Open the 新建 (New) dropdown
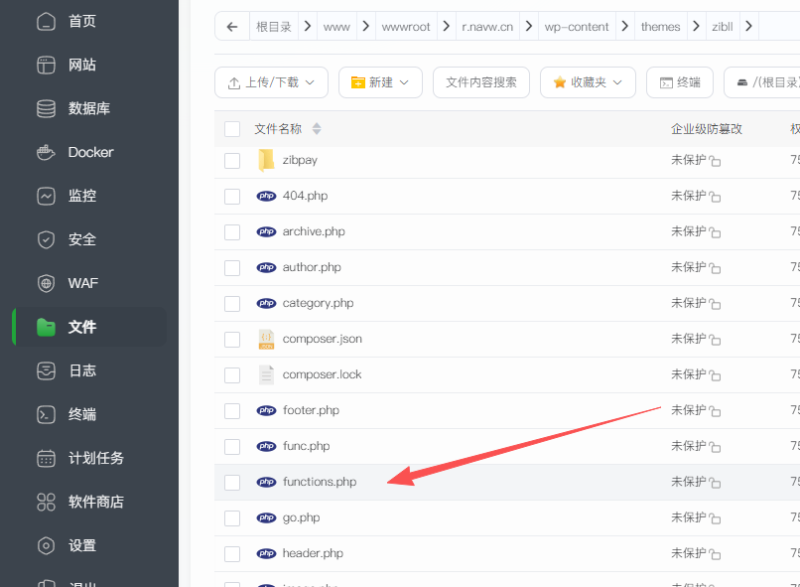Screen dimensions: 800x587 [380, 82]
